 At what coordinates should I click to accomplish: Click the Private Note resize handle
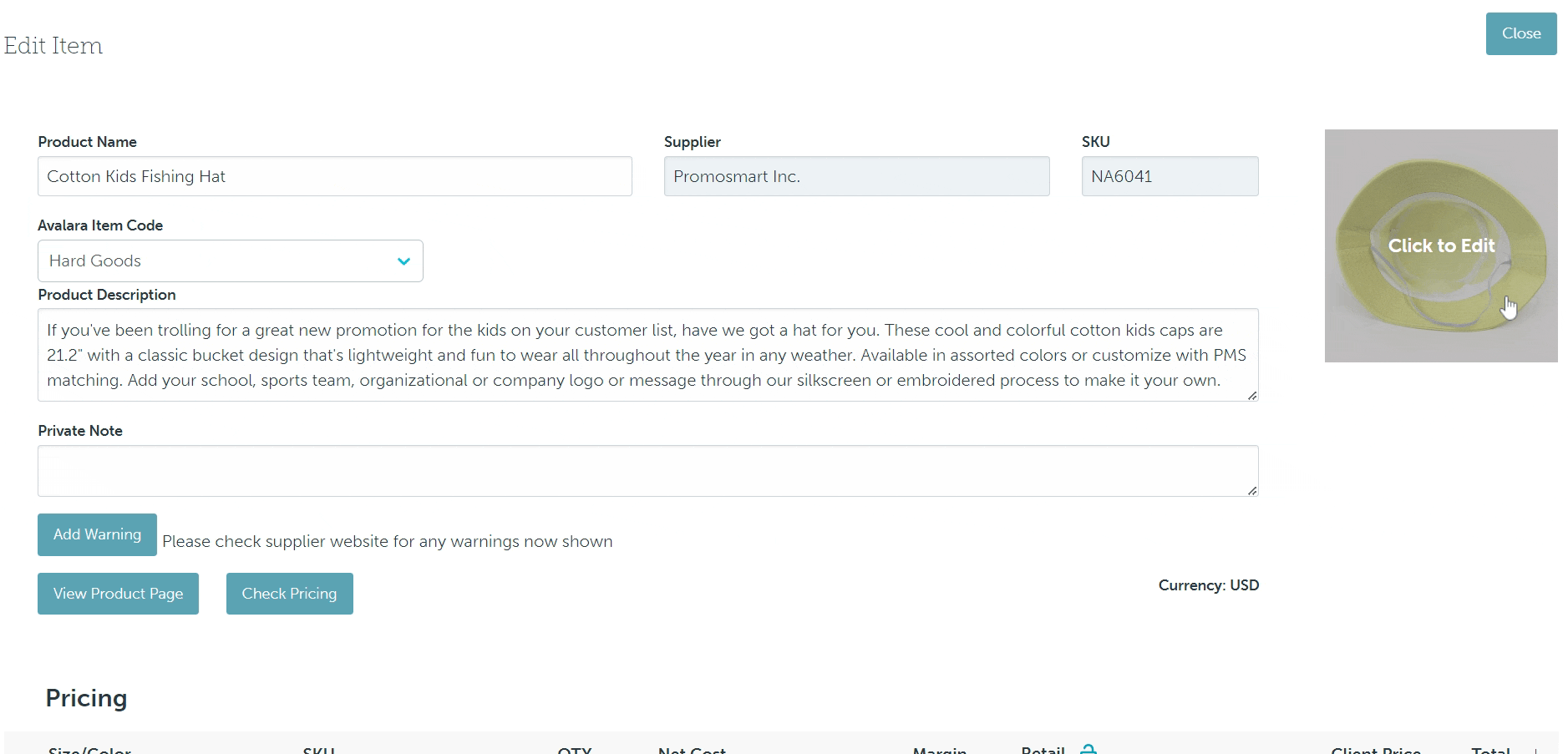pos(1252,491)
